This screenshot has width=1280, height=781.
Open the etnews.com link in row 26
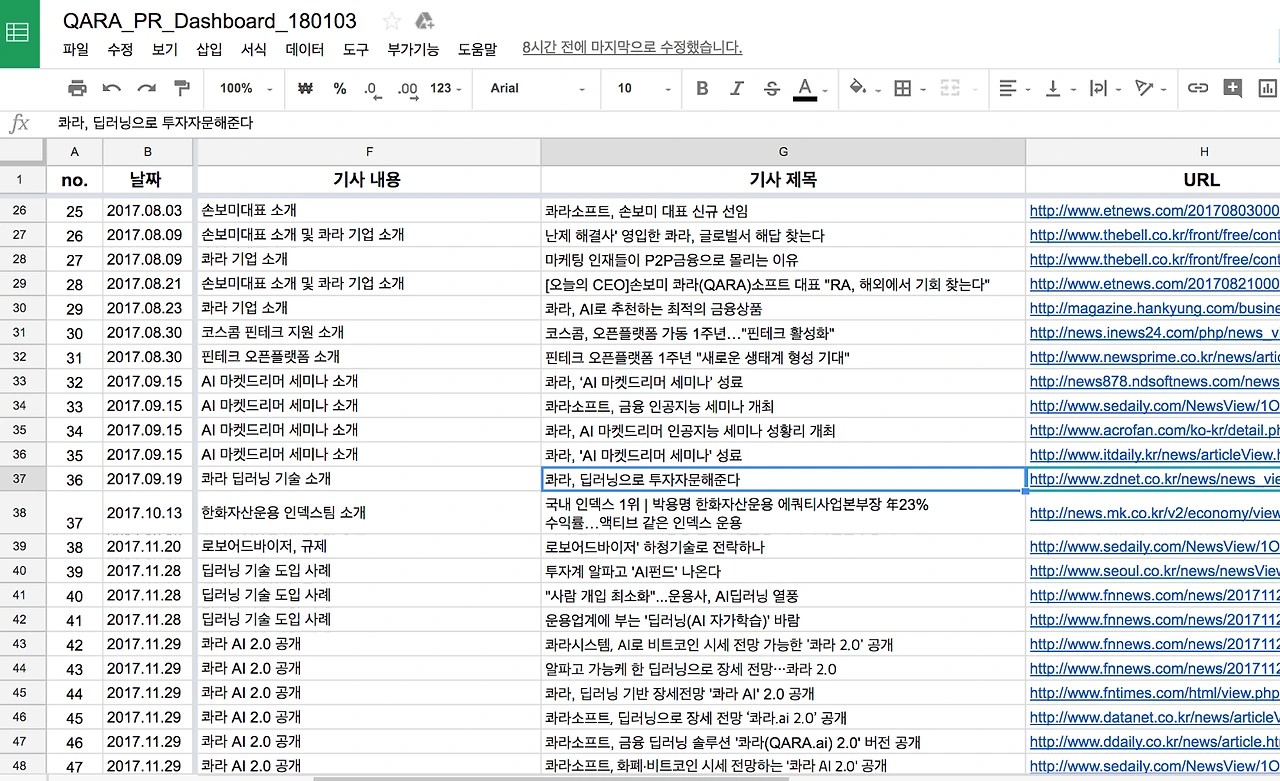[x=1155, y=211]
